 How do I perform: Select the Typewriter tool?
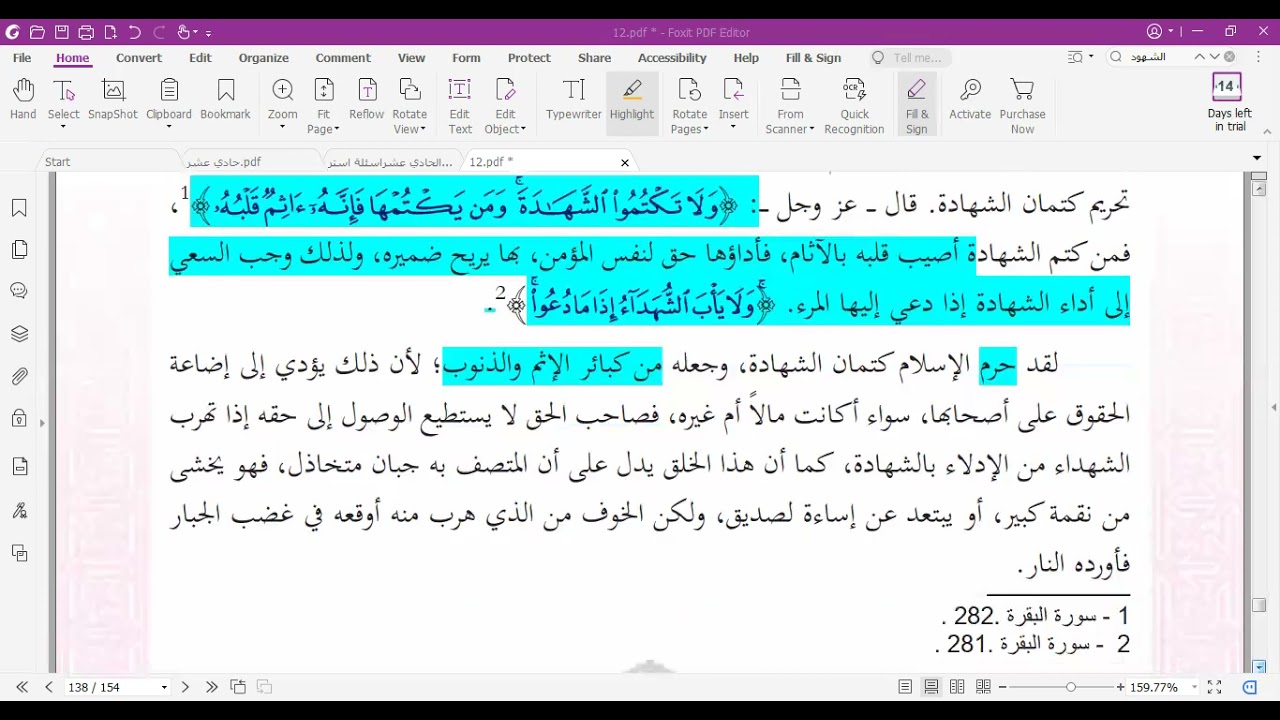pyautogui.click(x=574, y=101)
